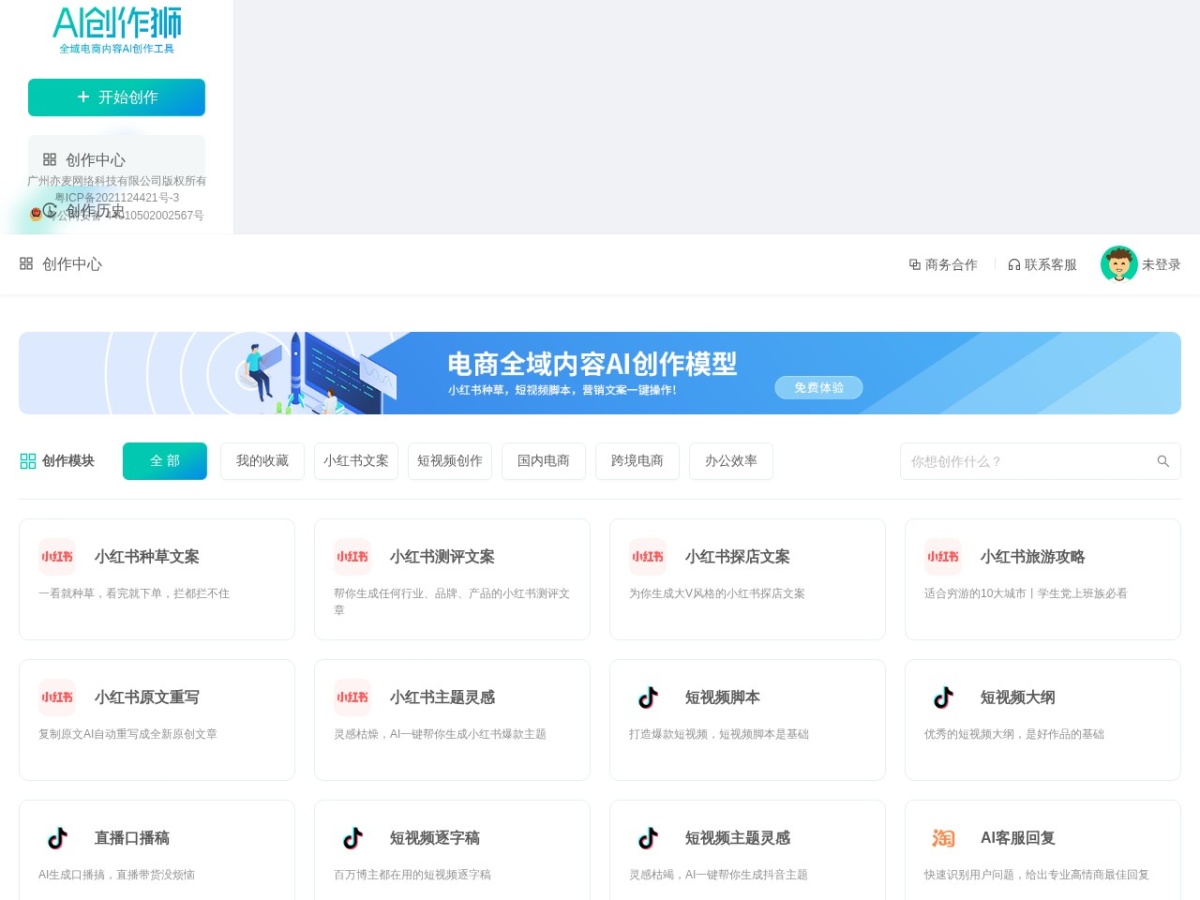This screenshot has width=1200, height=900.
Task: Select the 小红书文案 filter tab
Action: (x=356, y=461)
